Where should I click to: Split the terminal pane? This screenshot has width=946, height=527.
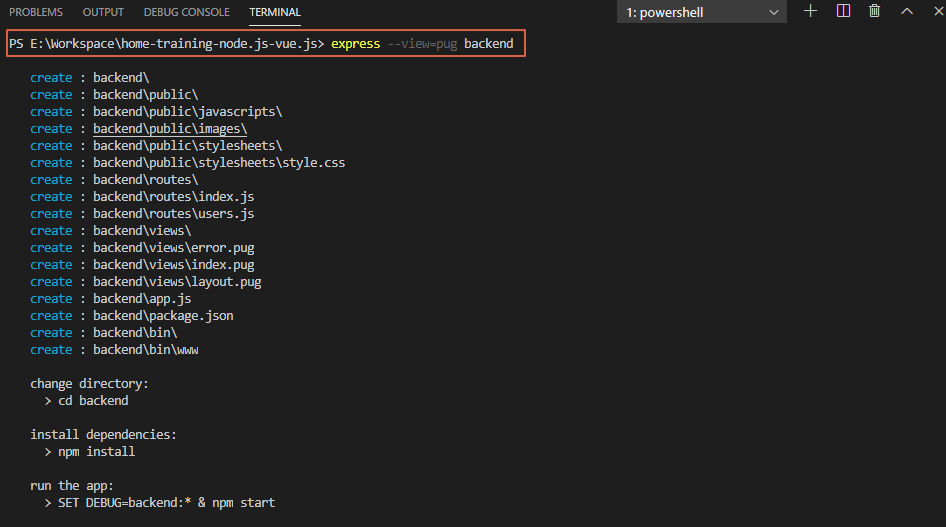click(843, 11)
